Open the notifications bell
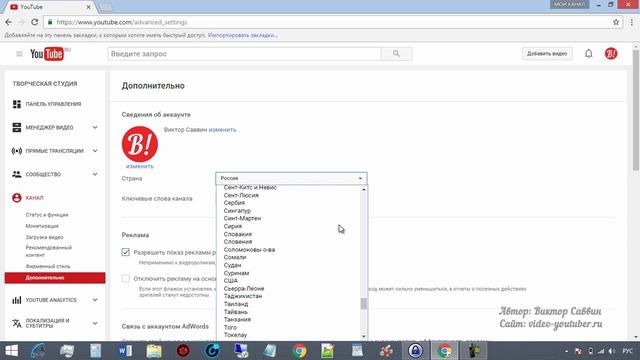Screen dimensions: 640x360 589,53
